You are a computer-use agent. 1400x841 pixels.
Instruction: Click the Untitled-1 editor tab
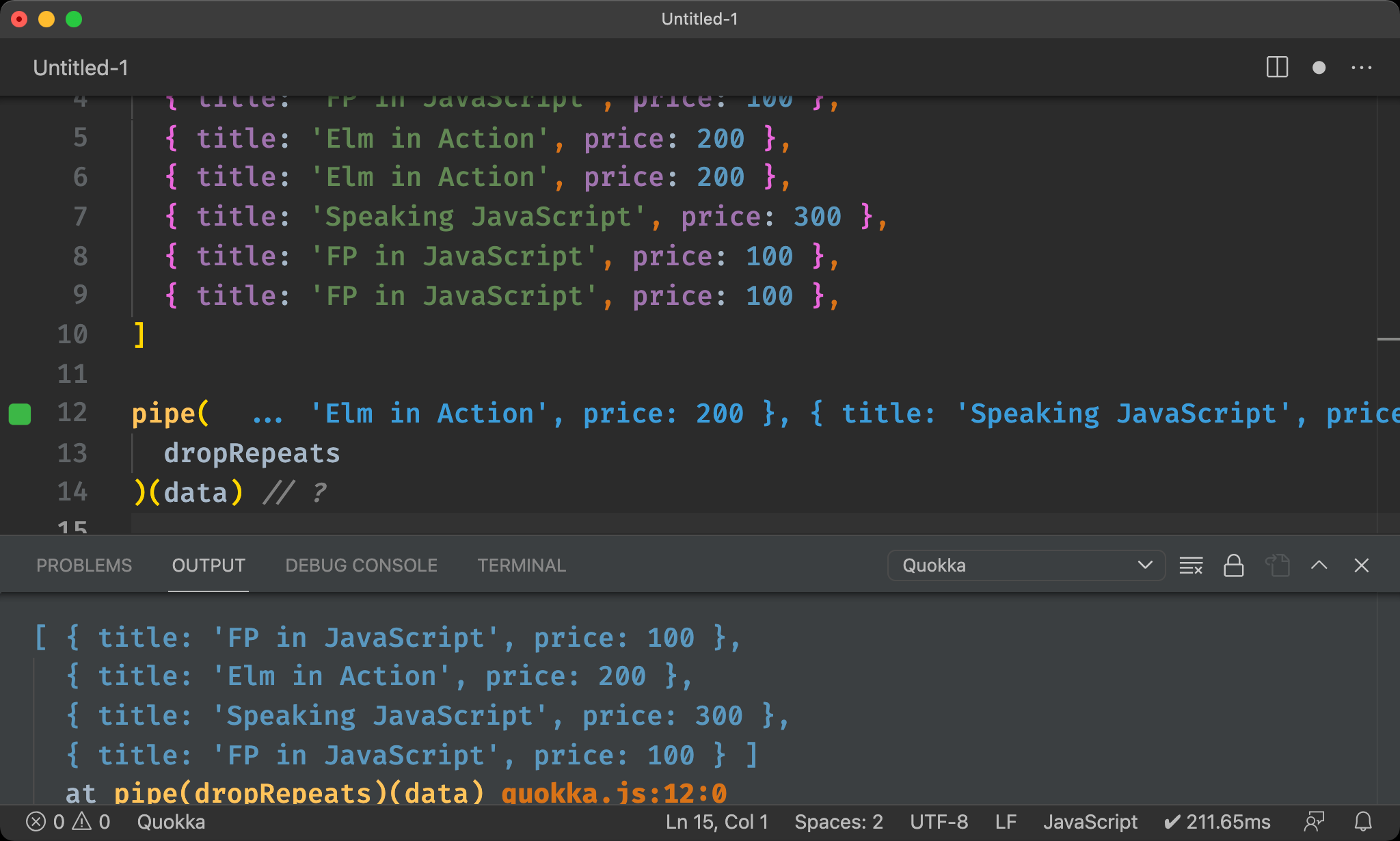point(81,68)
